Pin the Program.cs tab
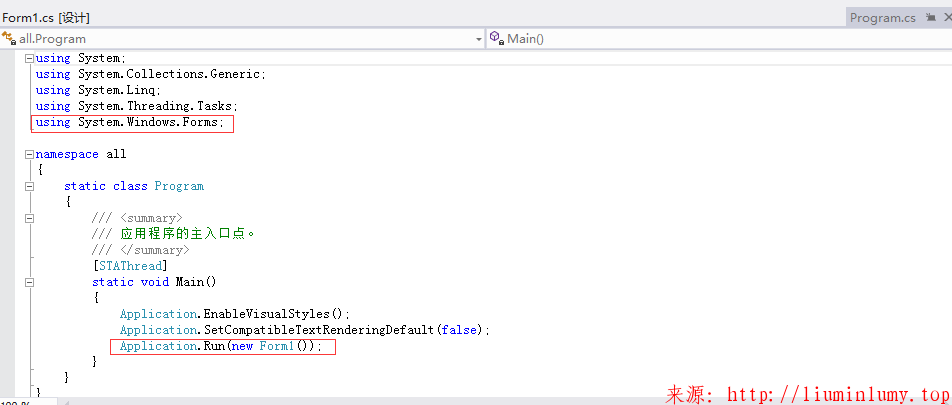 click(931, 18)
